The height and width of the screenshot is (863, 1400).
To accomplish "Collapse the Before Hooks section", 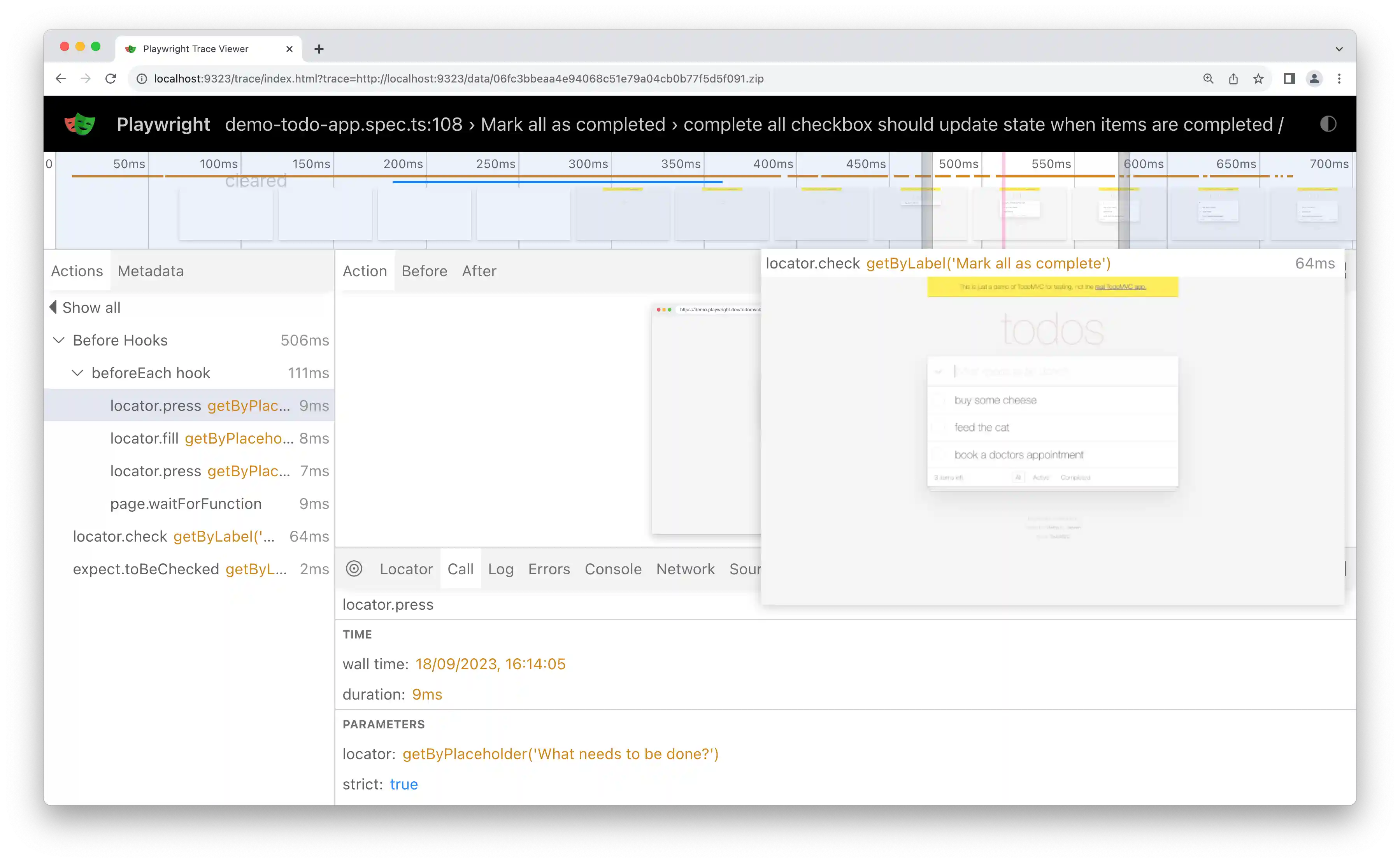I will (59, 340).
